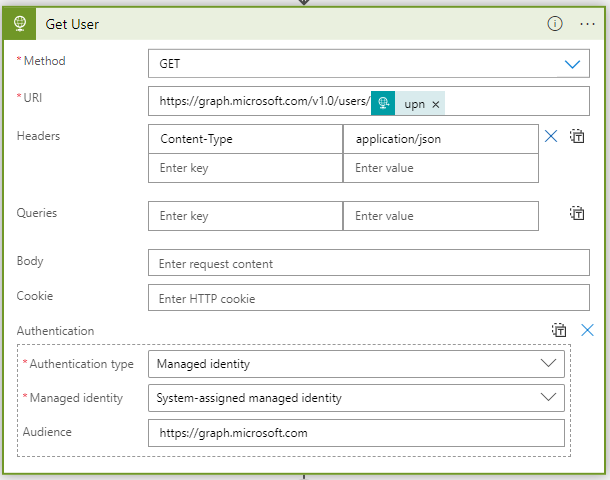Click the Body request content field

click(x=368, y=264)
